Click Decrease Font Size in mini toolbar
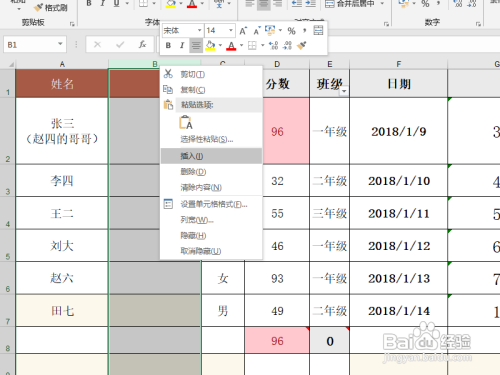This screenshot has width=500, height=375. pos(256,31)
